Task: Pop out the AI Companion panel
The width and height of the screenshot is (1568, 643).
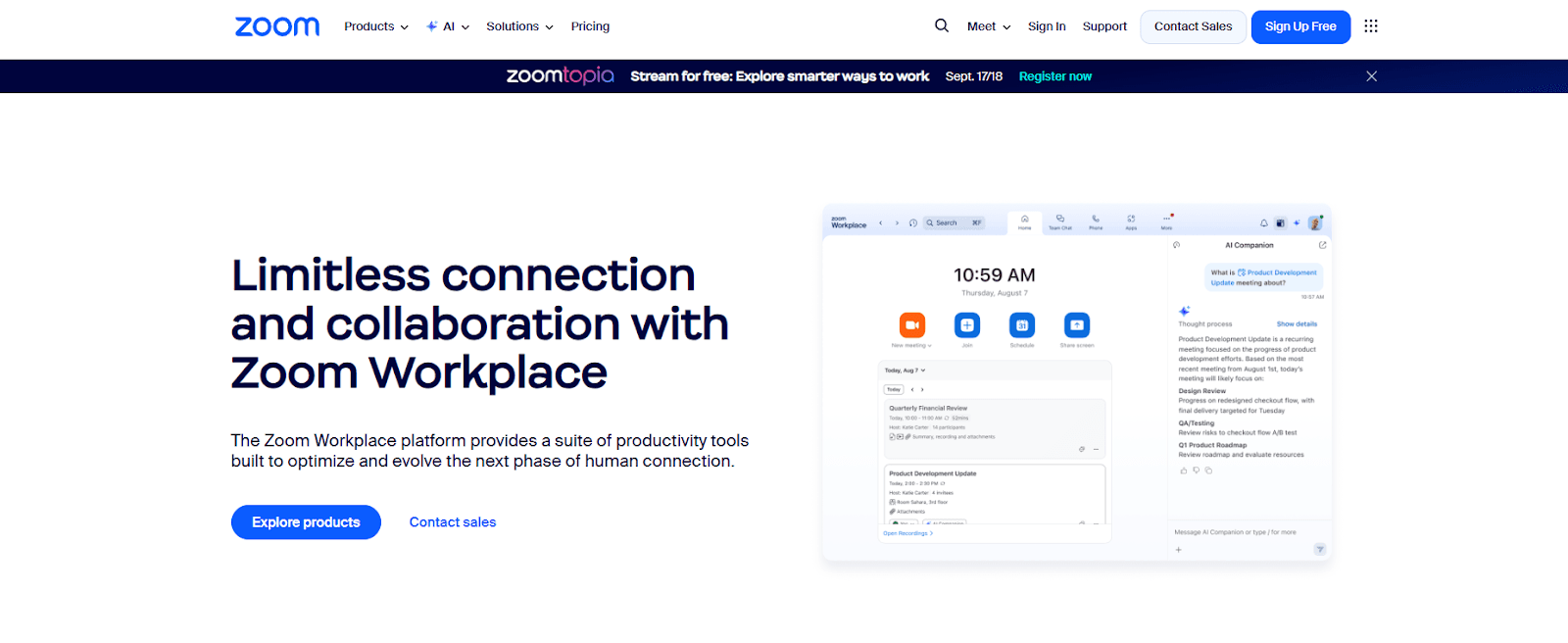Action: pos(1322,245)
